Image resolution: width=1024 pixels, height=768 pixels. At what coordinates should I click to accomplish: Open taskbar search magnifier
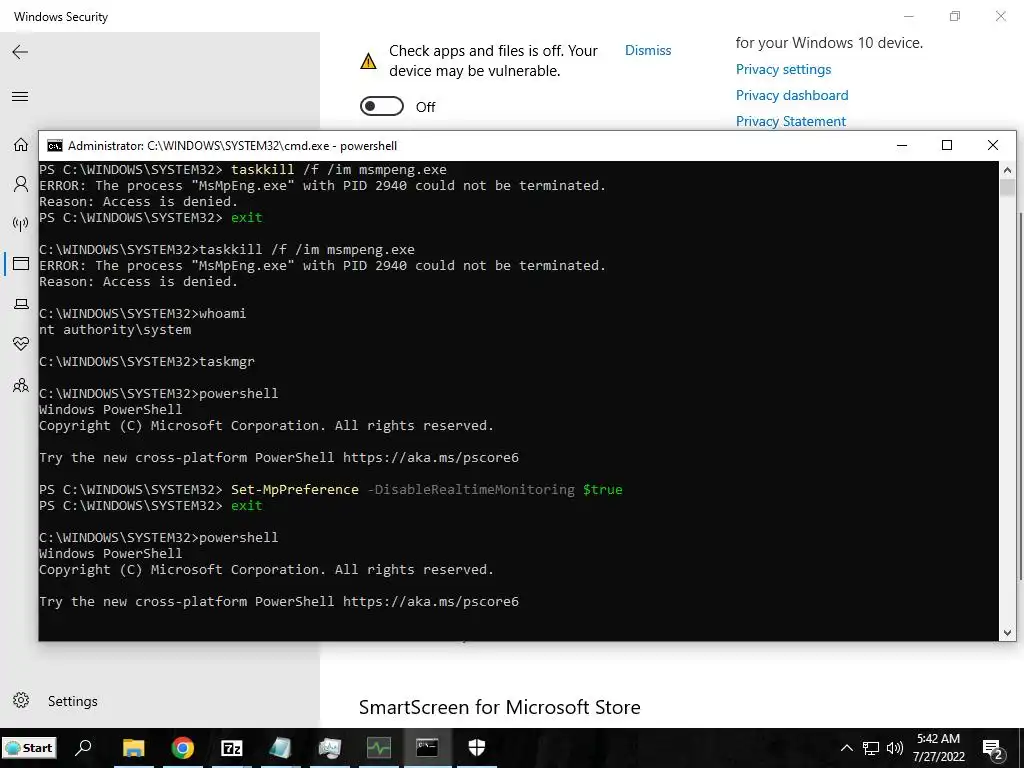coord(83,748)
